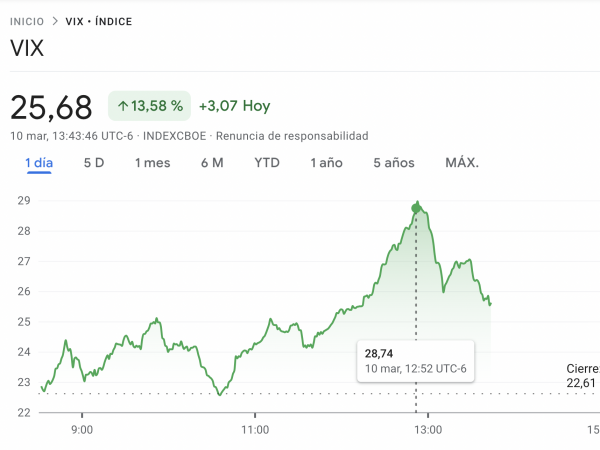This screenshot has width=600, height=450.
Task: Click the Cierre 22,61 label
Action: (583, 376)
